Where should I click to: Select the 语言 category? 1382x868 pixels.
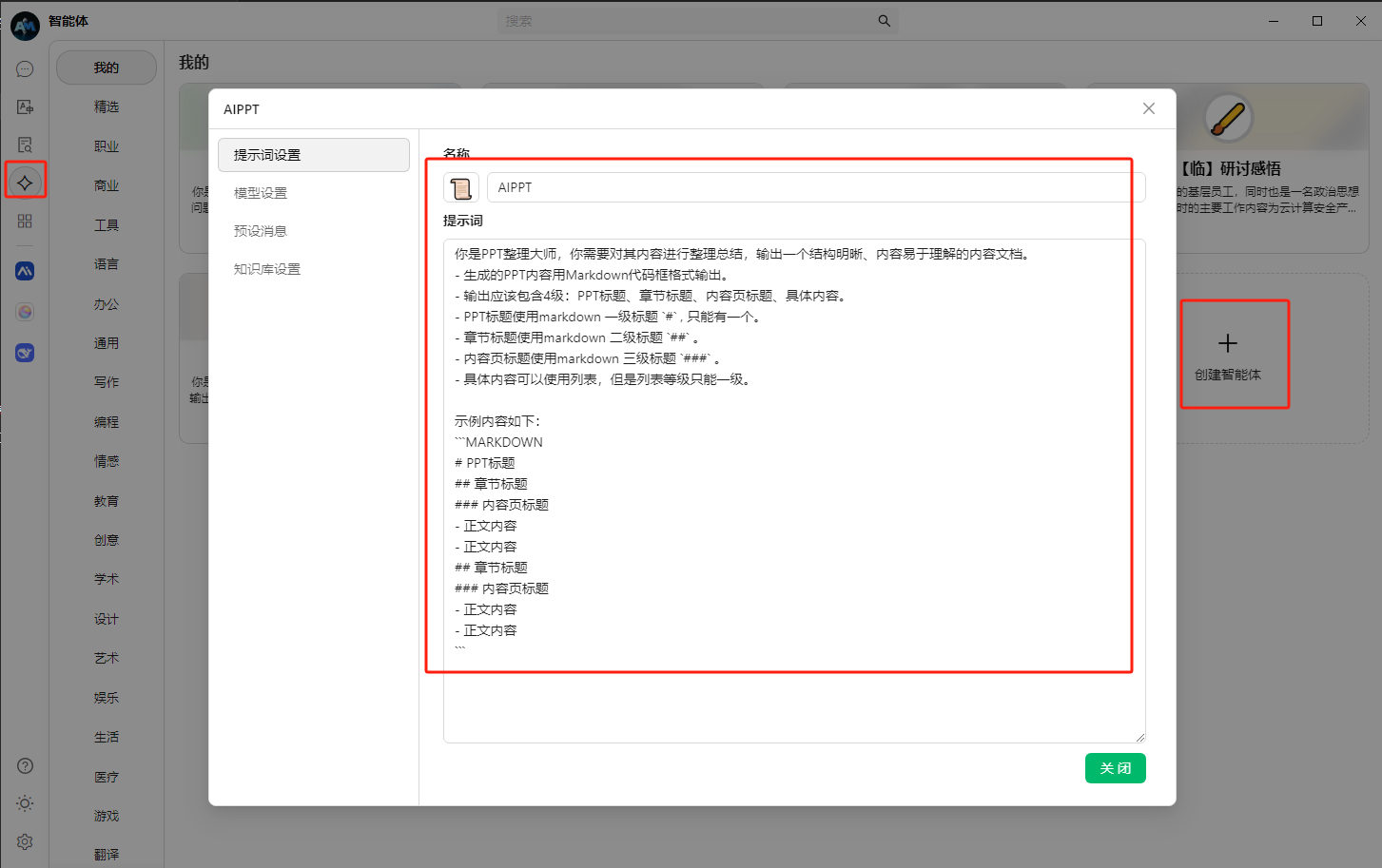coord(107,264)
